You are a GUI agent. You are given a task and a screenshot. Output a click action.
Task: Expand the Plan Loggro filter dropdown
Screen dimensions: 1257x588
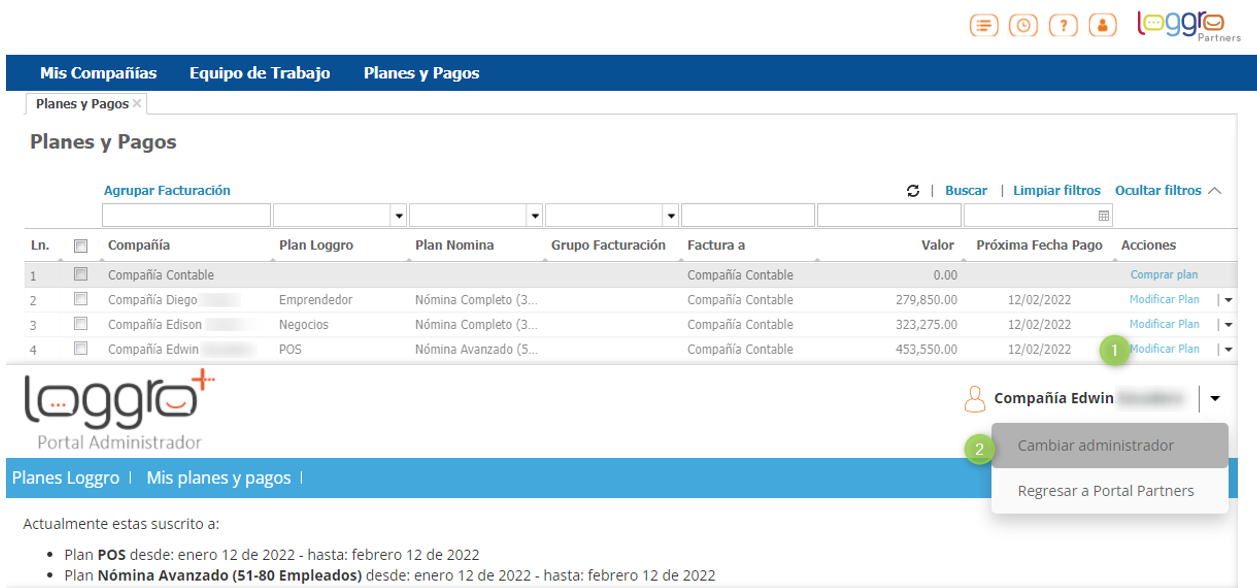click(x=399, y=216)
